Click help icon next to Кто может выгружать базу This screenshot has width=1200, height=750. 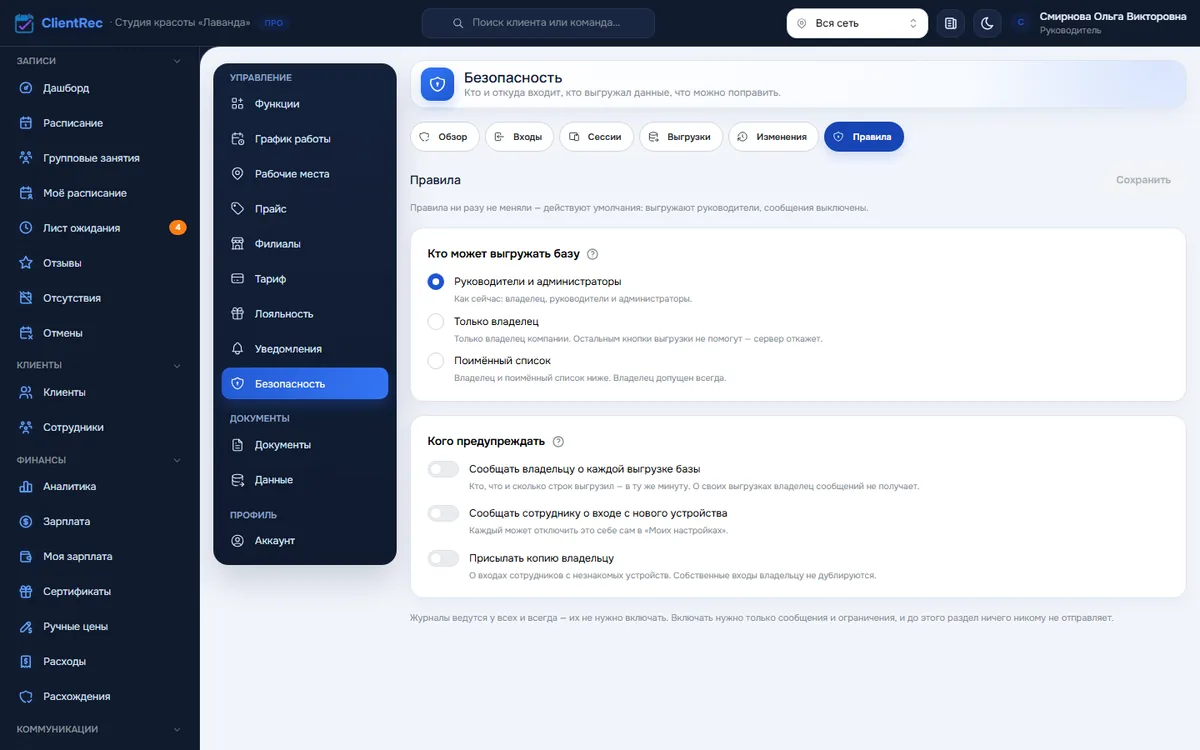click(593, 254)
